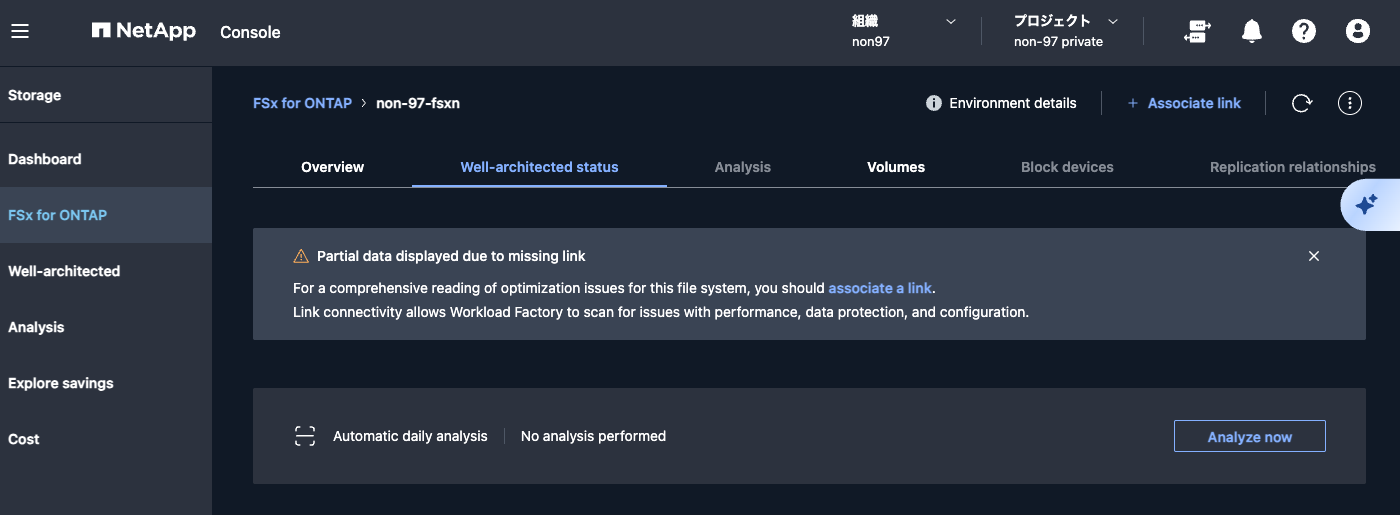Viewport: 1400px width, 515px height.
Task: Click the 'Automatic daily analysis' label
Action: click(x=410, y=436)
